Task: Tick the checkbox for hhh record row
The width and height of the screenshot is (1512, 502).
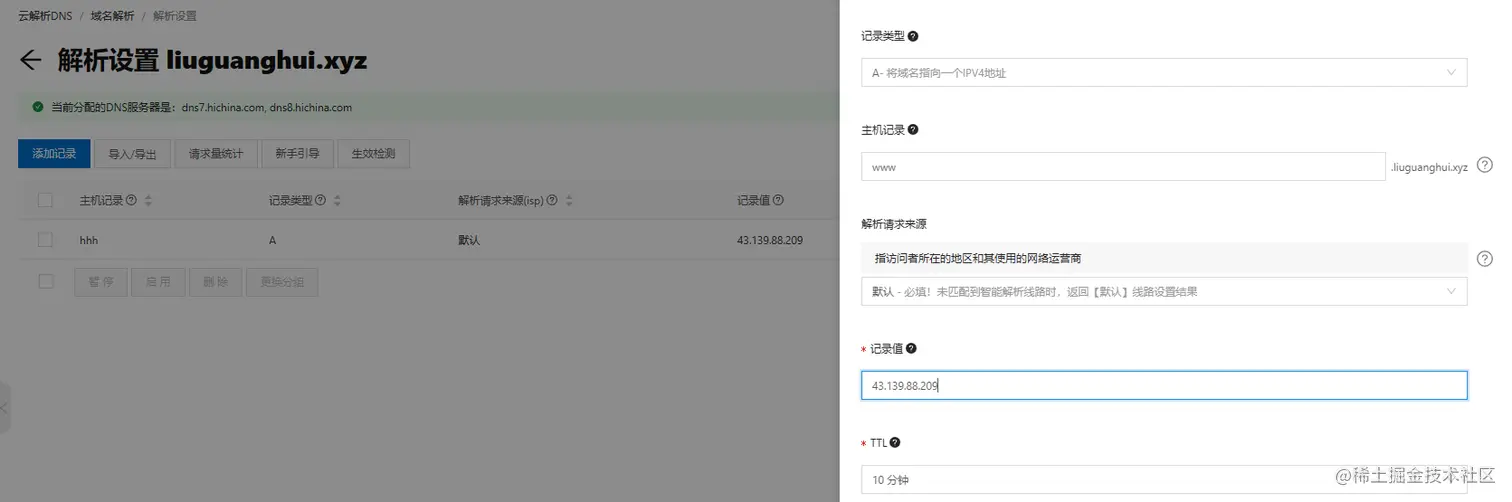Action: [45, 240]
